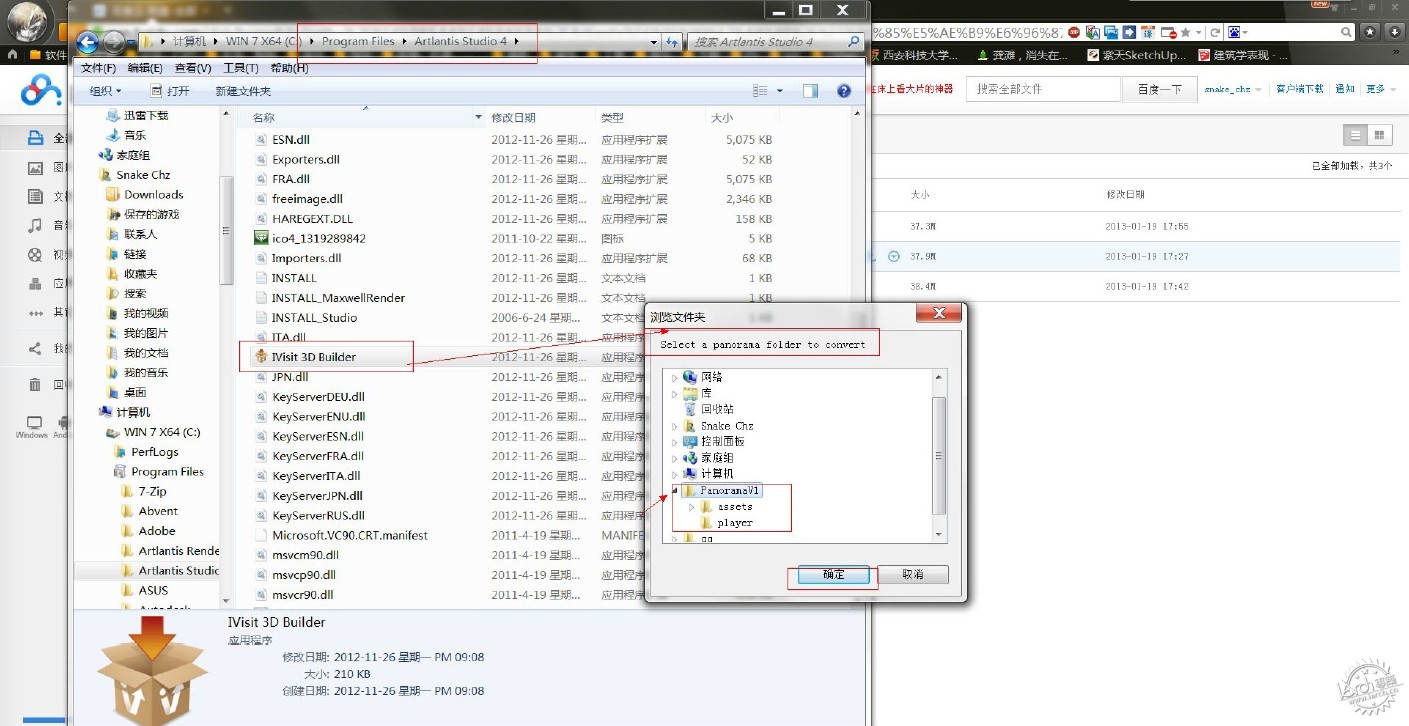Image resolution: width=1409 pixels, height=726 pixels.
Task: Click the Explorer back navigation arrow
Action: [x=88, y=42]
